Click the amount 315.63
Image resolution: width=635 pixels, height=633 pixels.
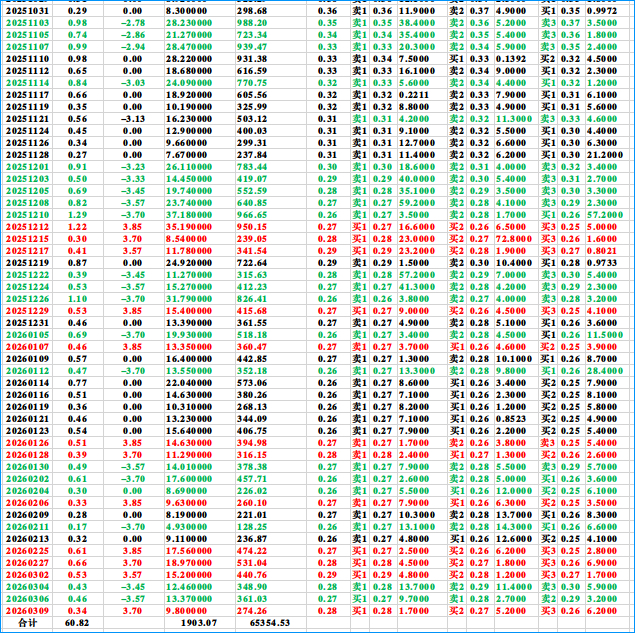coord(252,275)
